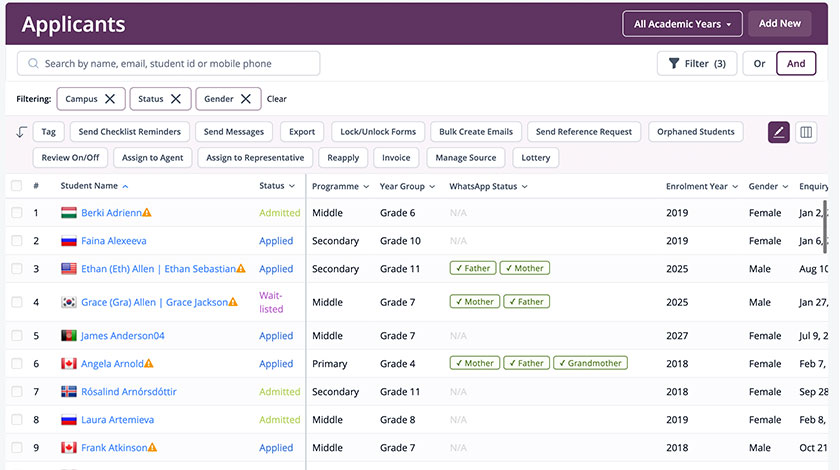Click Canadian flag beside Frank Atkinson
Viewport: 840px width, 470px height.
pyautogui.click(x=69, y=447)
